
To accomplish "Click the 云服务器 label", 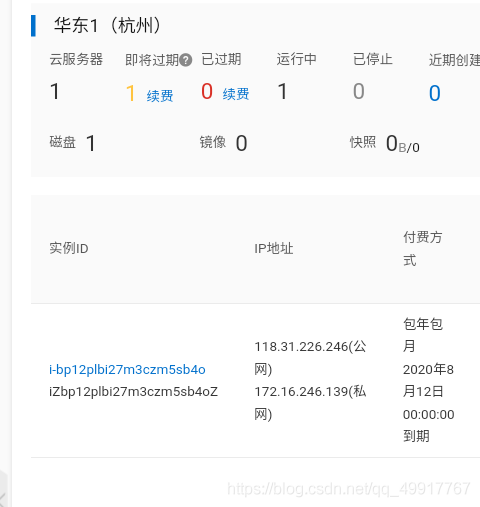I will pyautogui.click(x=76, y=59).
